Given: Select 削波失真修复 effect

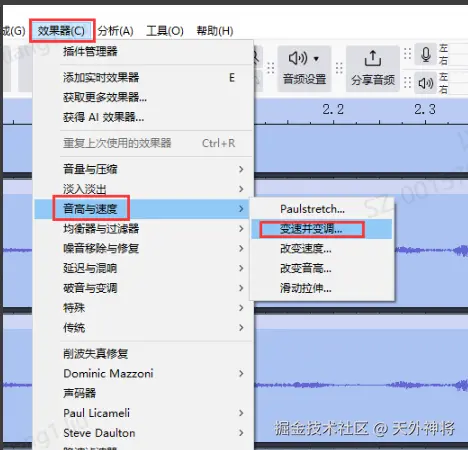Looking at the screenshot, I should coord(144,354).
